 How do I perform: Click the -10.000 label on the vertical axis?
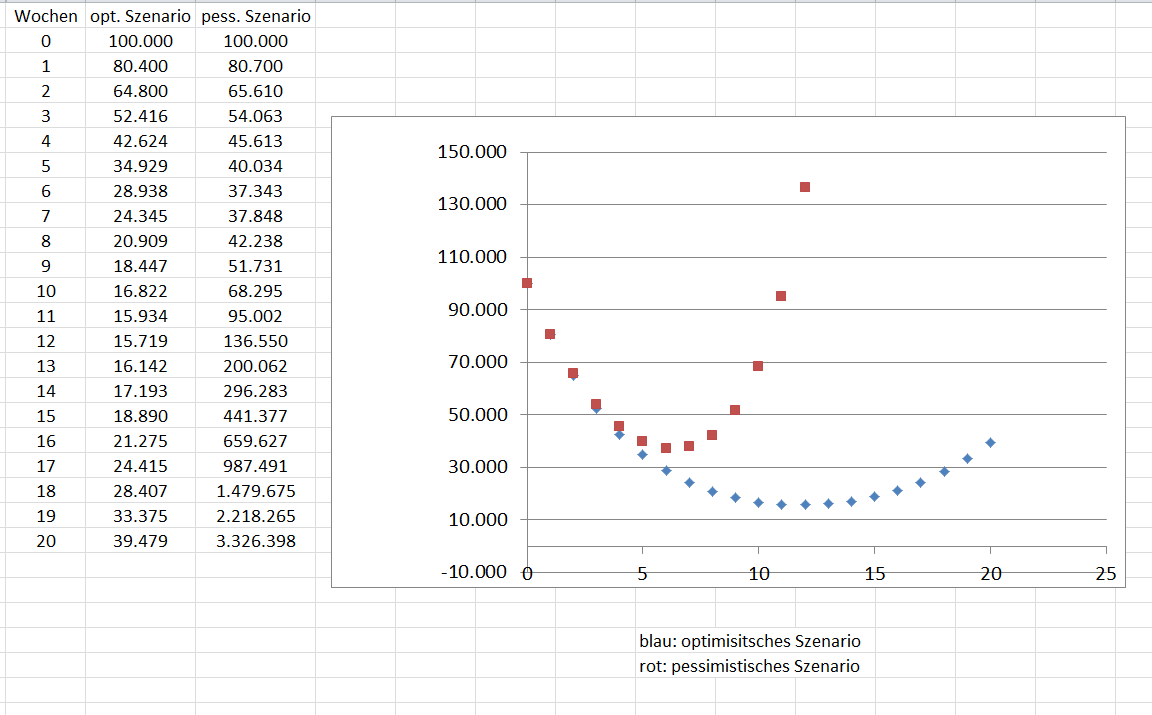pyautogui.click(x=472, y=572)
